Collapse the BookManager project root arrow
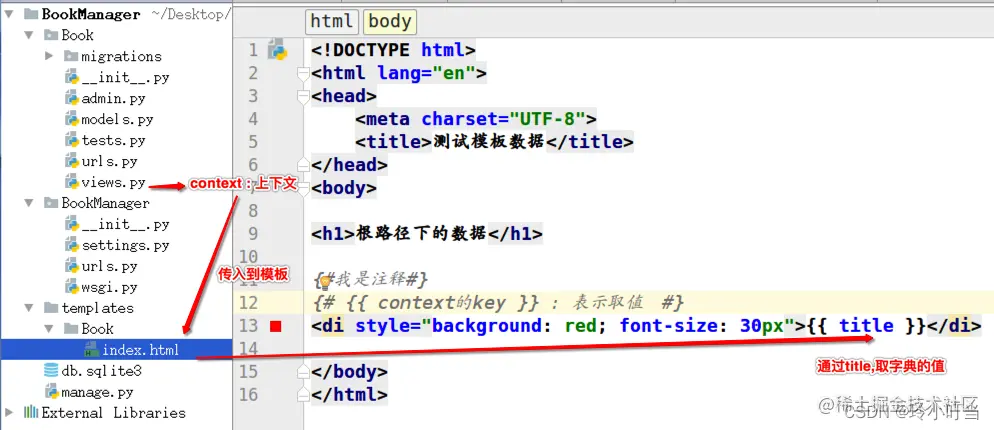 tap(9, 14)
